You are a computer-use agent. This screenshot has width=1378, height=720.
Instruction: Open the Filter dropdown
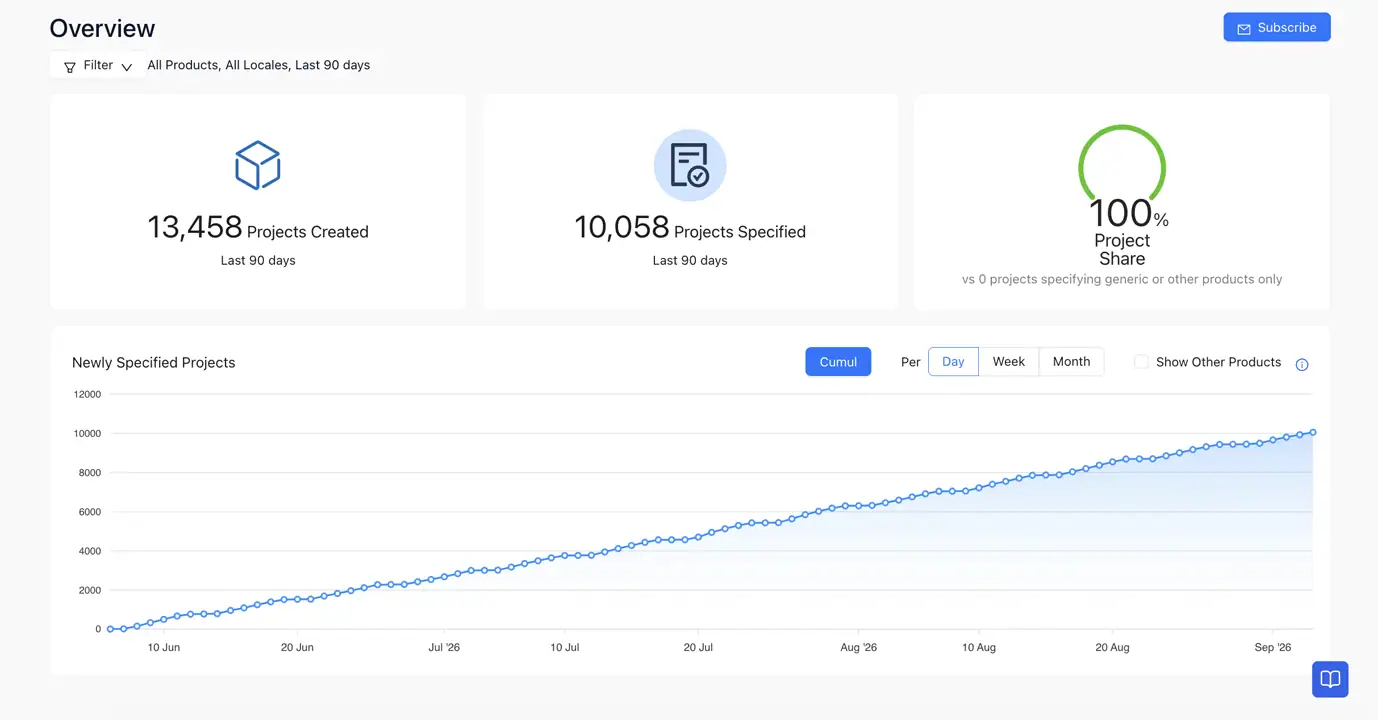[x=98, y=66]
